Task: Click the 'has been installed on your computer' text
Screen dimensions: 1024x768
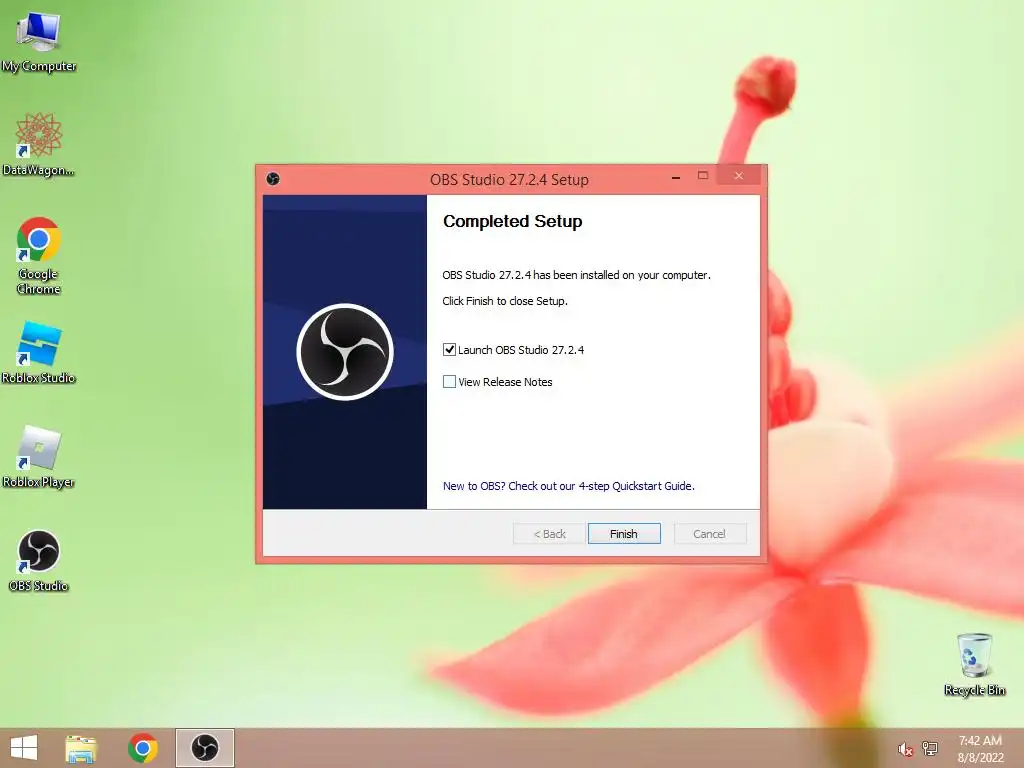Action: coord(622,275)
